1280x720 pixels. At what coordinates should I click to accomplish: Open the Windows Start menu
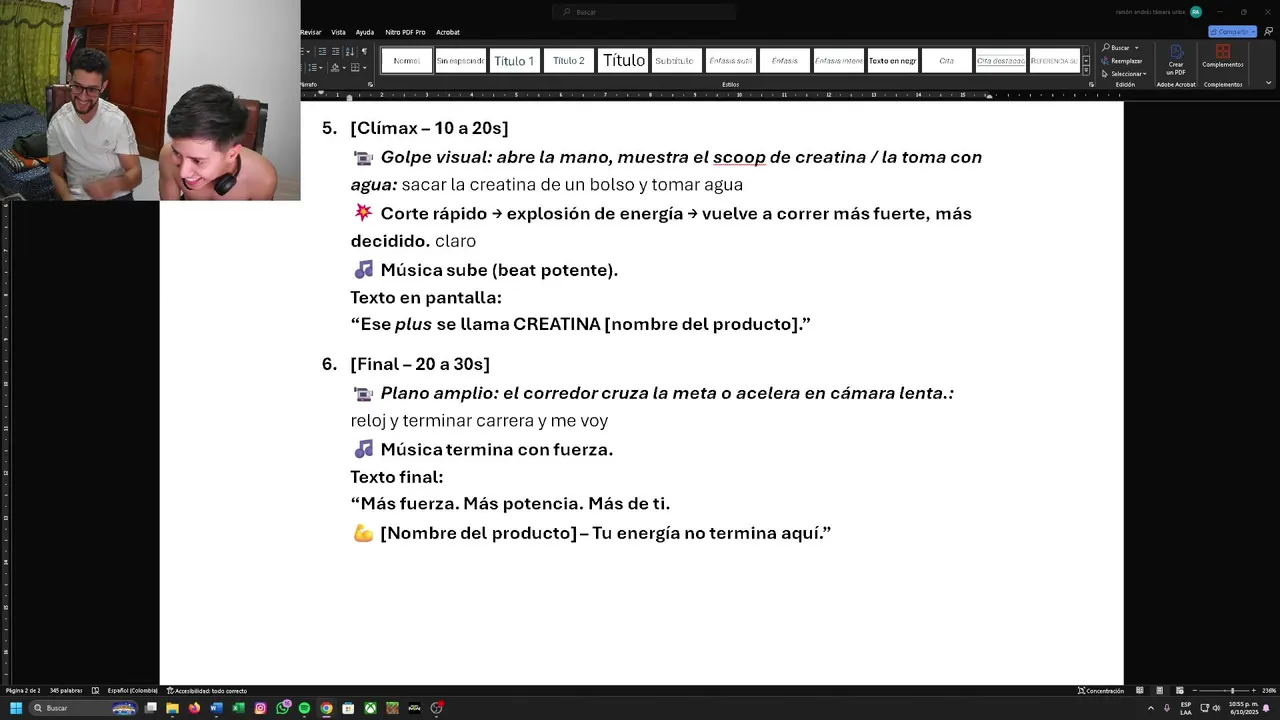[x=16, y=708]
